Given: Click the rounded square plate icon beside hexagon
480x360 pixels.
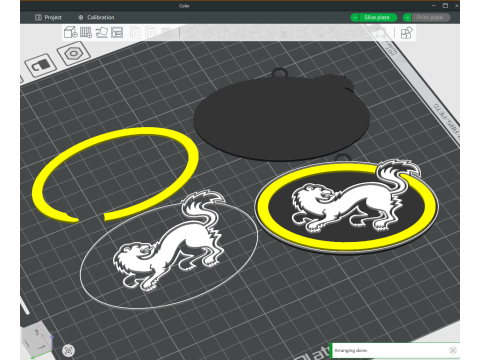Looking at the screenshot, I should [x=41, y=65].
